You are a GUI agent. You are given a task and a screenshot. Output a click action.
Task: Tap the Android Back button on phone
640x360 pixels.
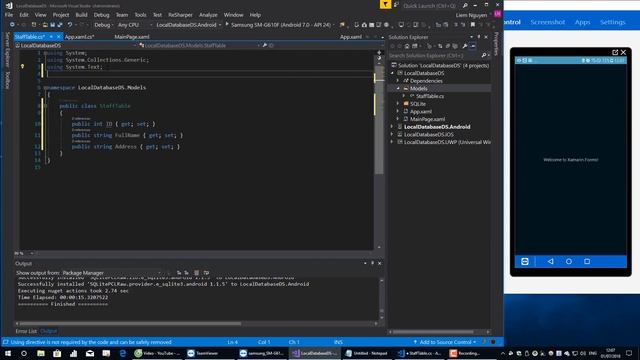[x=551, y=261]
